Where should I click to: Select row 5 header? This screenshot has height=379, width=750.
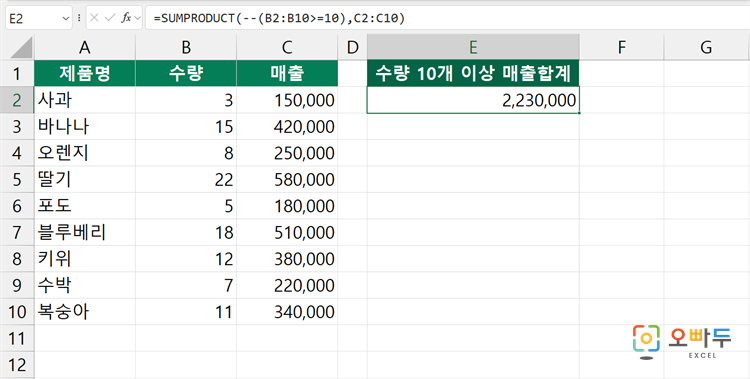point(17,179)
